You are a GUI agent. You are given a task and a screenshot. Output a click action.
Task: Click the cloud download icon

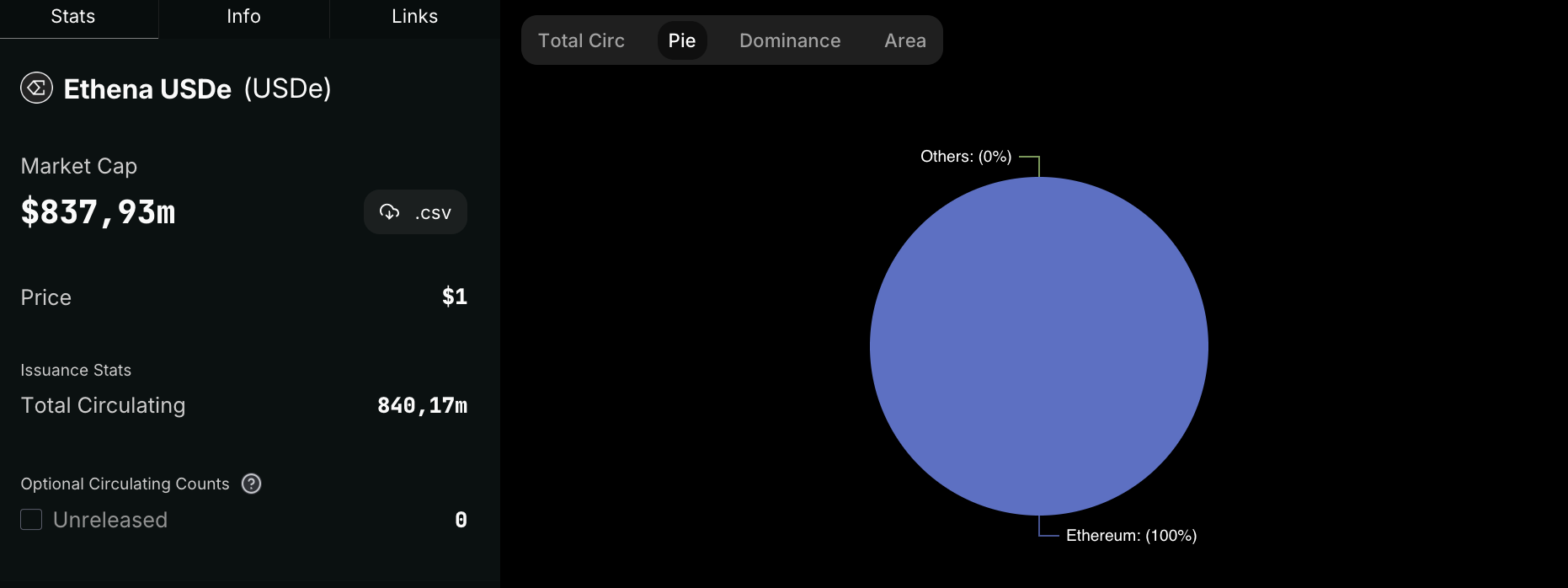tap(389, 211)
